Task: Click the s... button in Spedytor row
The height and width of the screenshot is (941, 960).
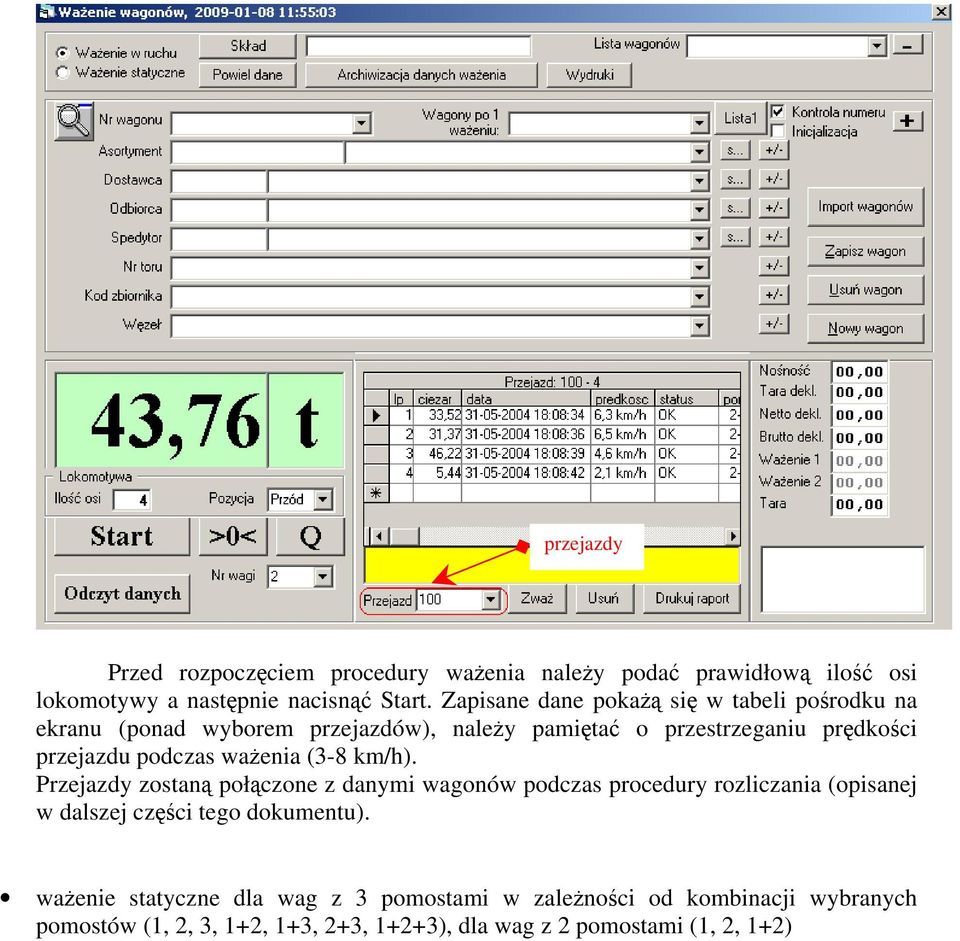Action: (735, 237)
